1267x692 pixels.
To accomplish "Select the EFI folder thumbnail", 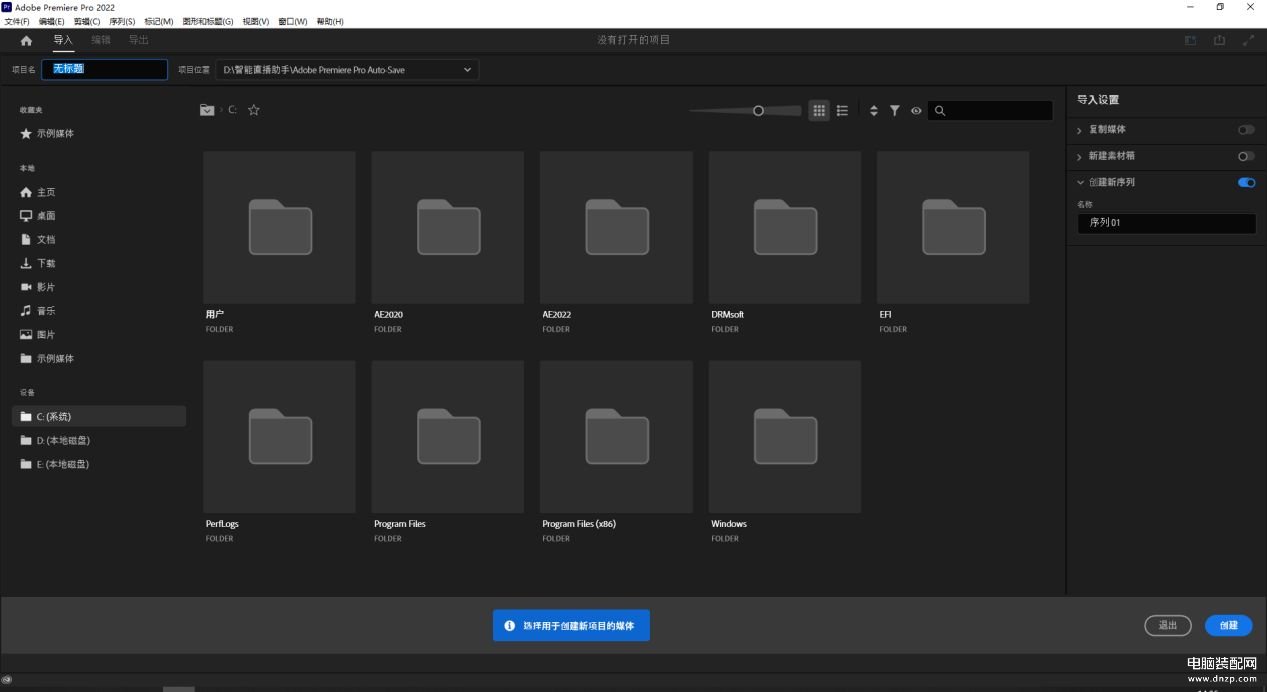I will point(953,227).
